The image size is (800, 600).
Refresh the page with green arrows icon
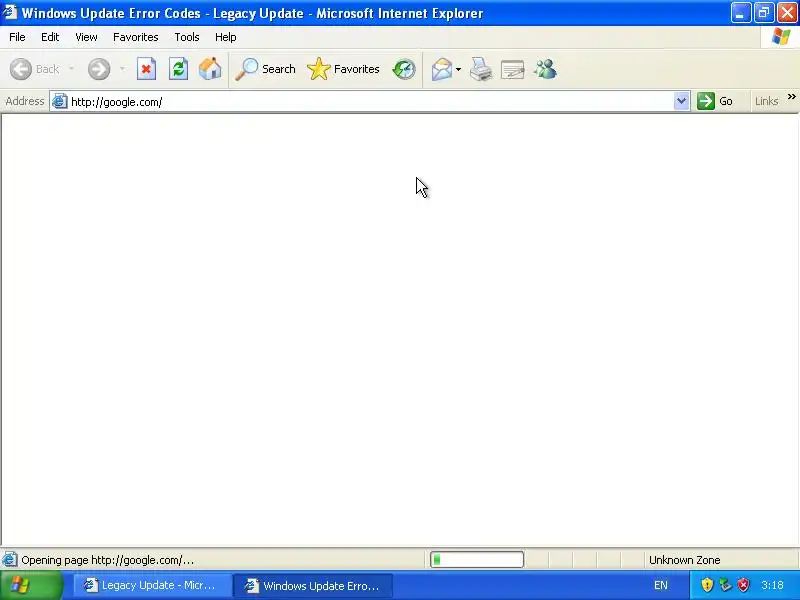tap(178, 69)
